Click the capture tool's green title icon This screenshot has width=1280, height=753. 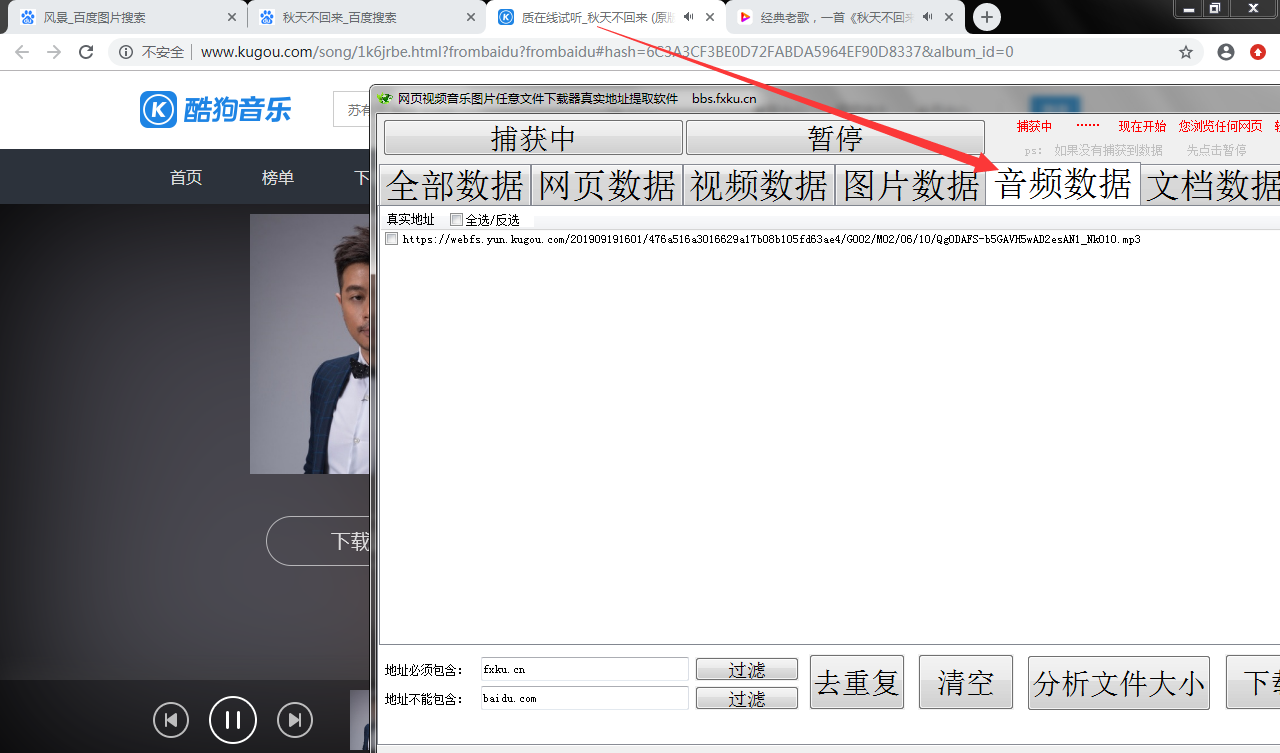(x=385, y=98)
